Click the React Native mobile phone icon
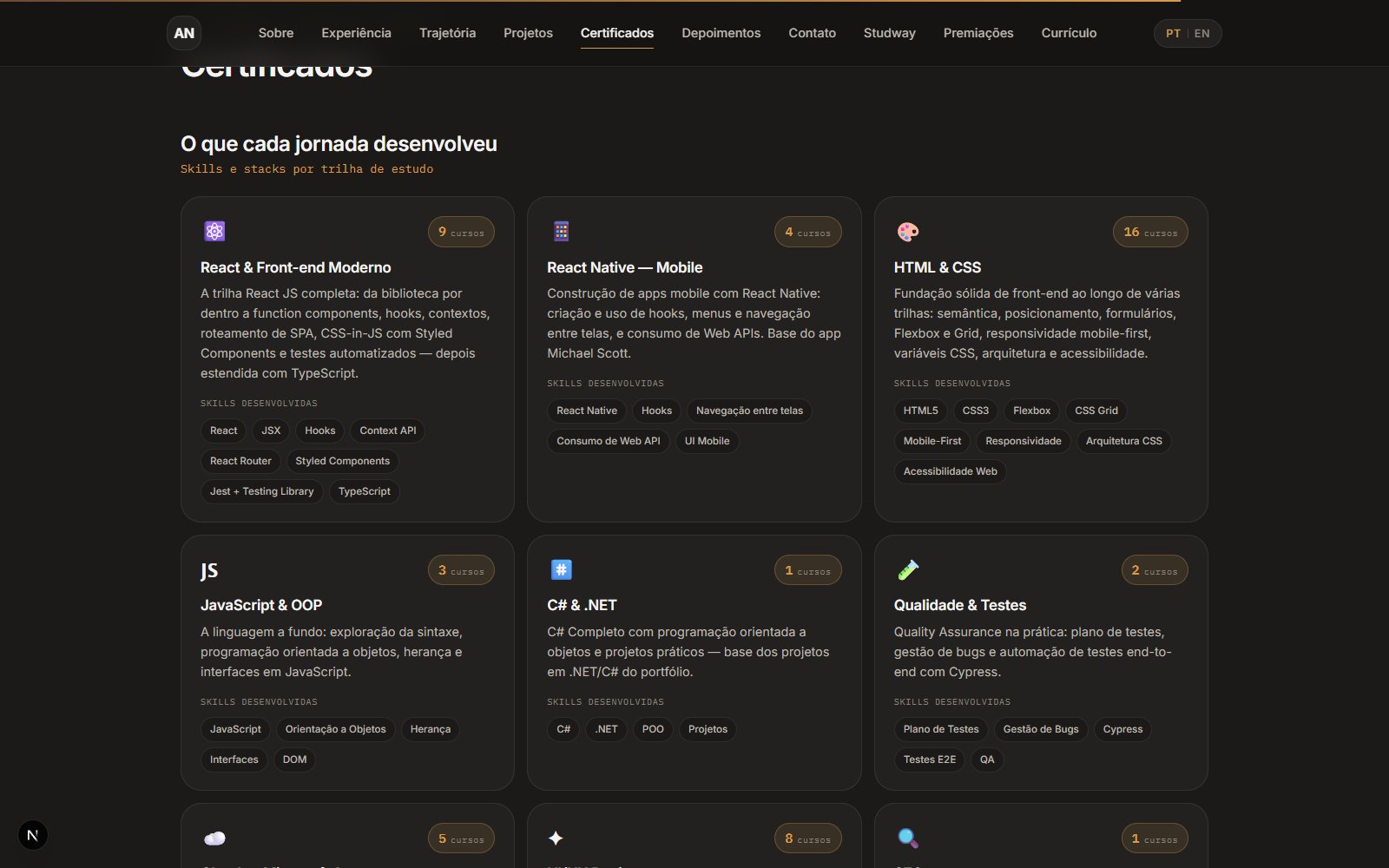The height and width of the screenshot is (868, 1389). click(x=562, y=231)
